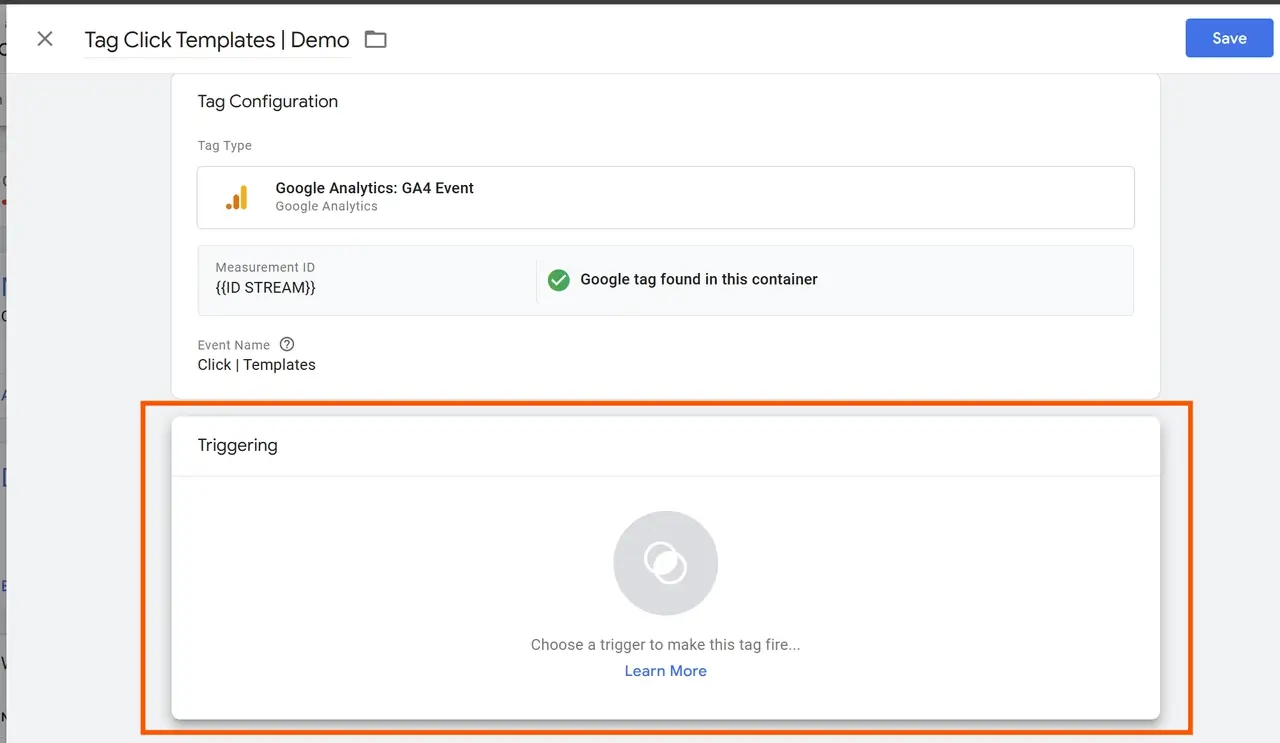The height and width of the screenshot is (743, 1280).
Task: Click Google tag found in this container
Action: click(699, 280)
